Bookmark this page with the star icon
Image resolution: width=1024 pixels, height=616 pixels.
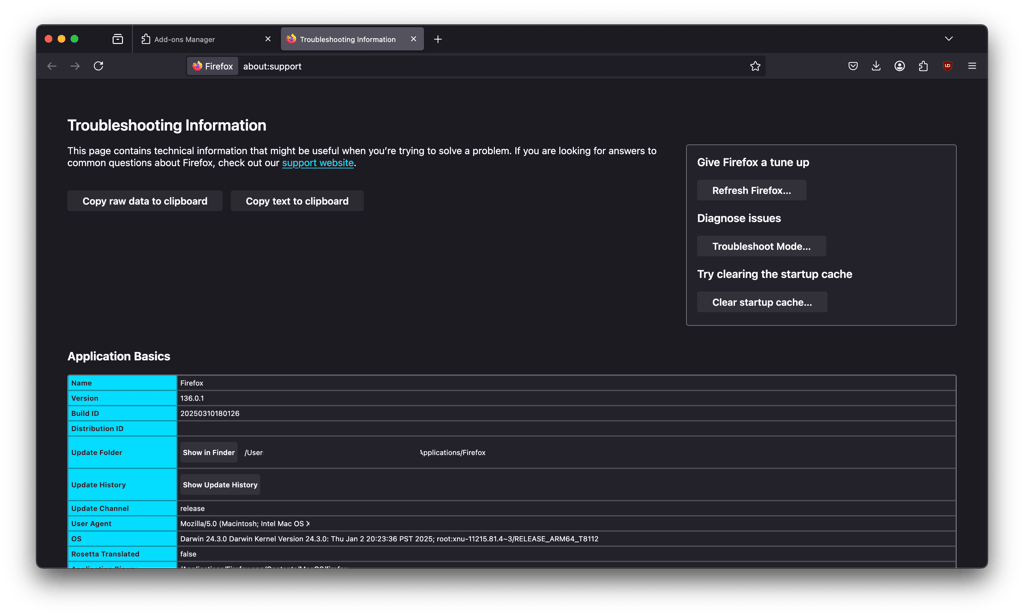coord(755,66)
